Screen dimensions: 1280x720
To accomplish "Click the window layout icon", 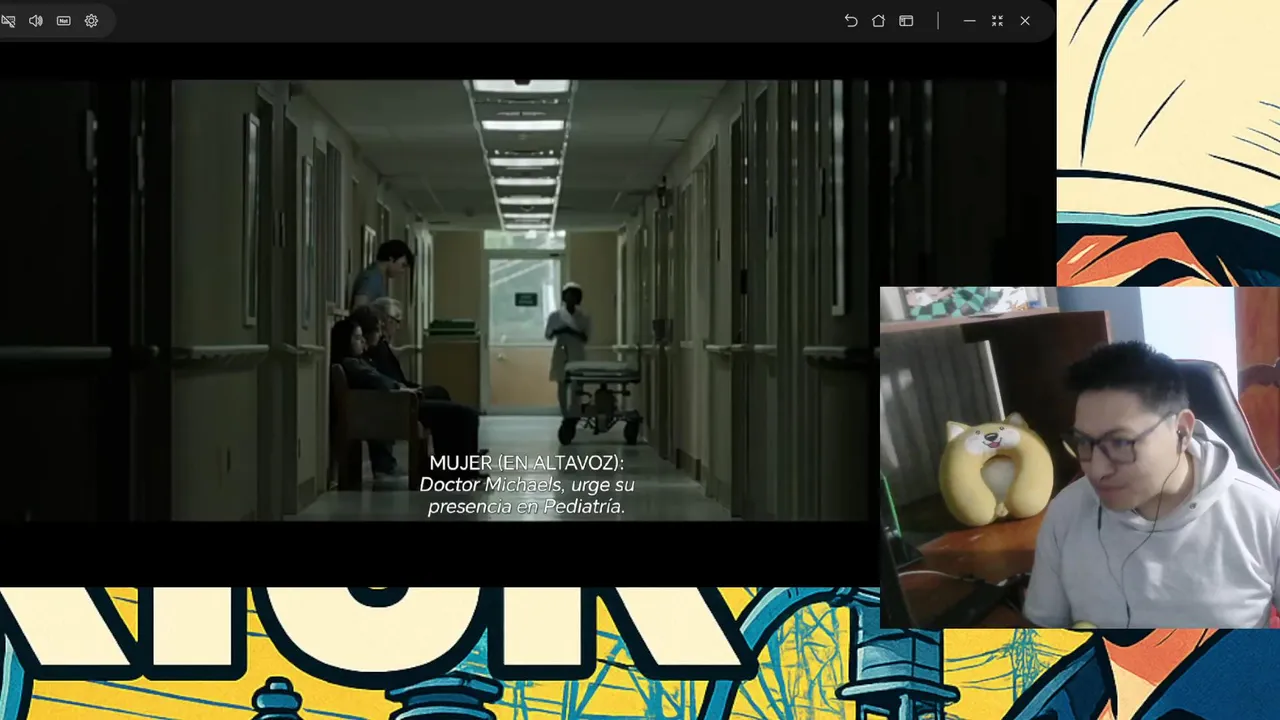I will 906,21.
